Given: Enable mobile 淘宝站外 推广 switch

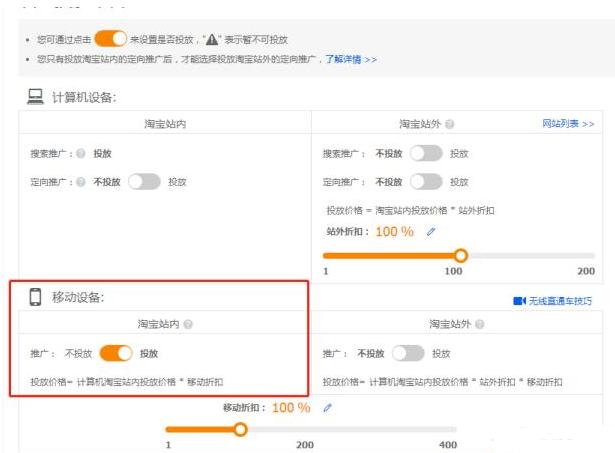Looking at the screenshot, I should (408, 353).
